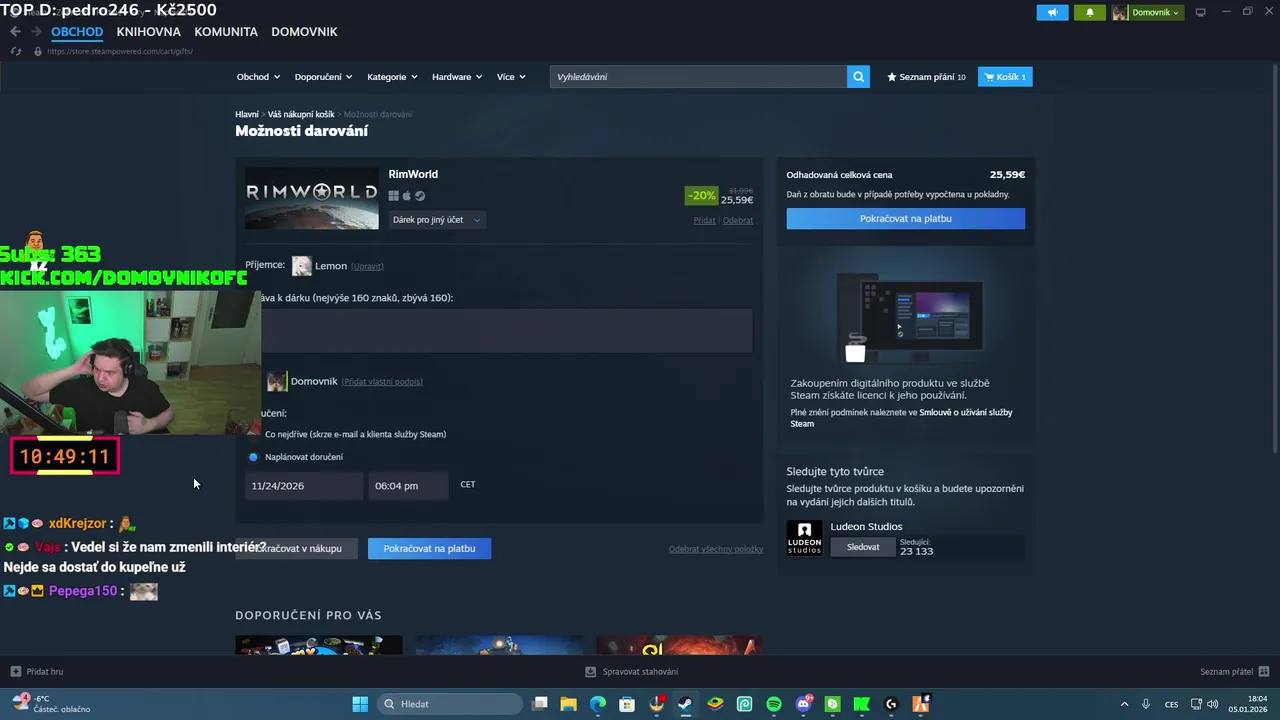The width and height of the screenshot is (1280, 720).
Task: Click Odebrat všechny položky link
Action: (716, 549)
